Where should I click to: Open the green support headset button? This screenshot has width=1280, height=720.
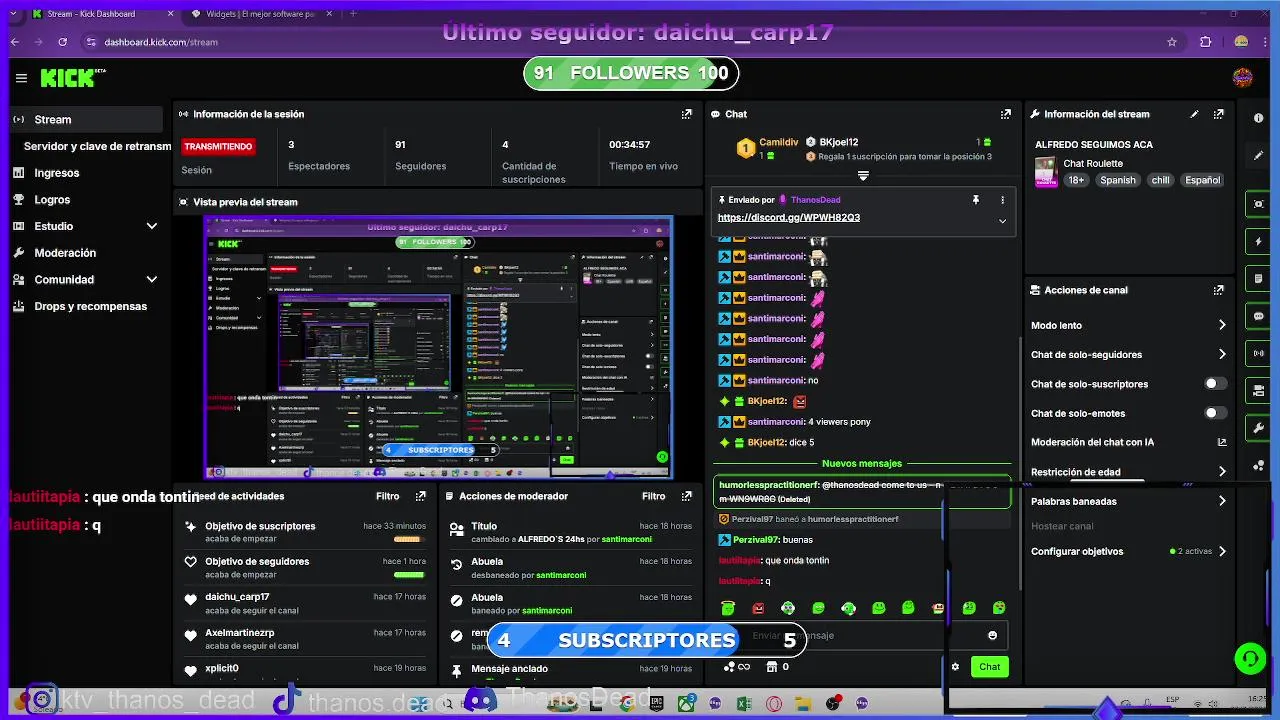tap(1249, 658)
